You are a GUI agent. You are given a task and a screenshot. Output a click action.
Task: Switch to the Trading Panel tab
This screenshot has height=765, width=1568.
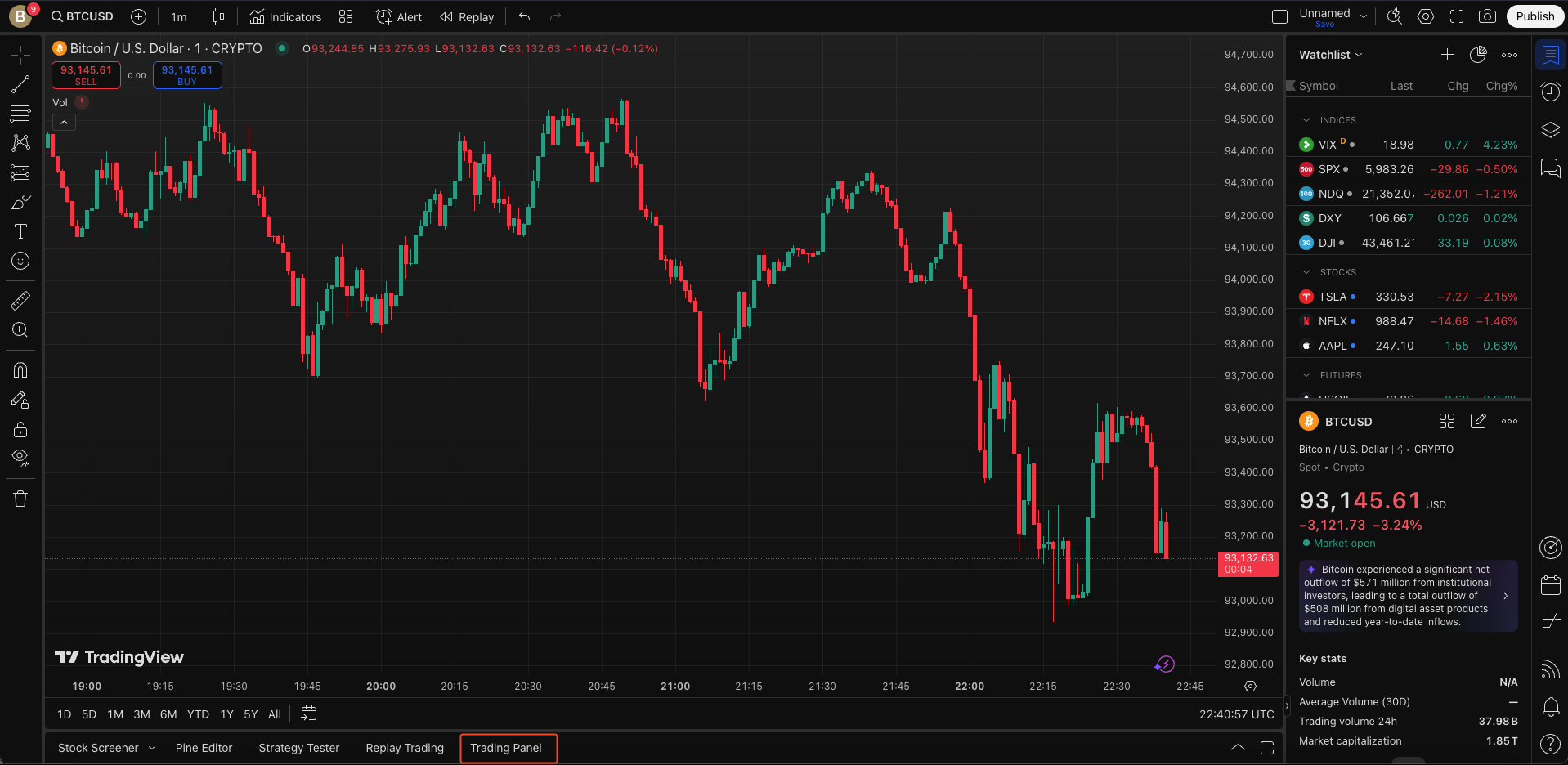(x=506, y=748)
